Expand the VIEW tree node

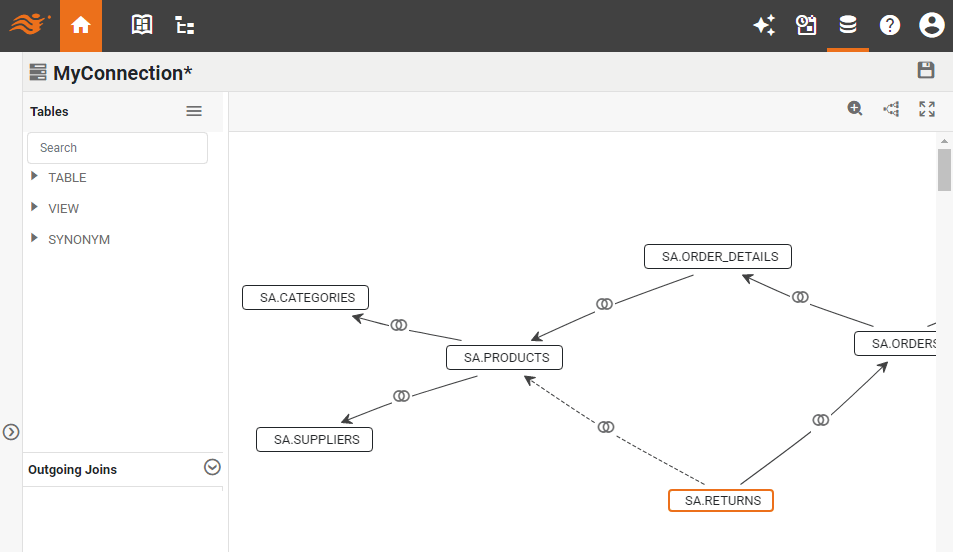point(36,208)
